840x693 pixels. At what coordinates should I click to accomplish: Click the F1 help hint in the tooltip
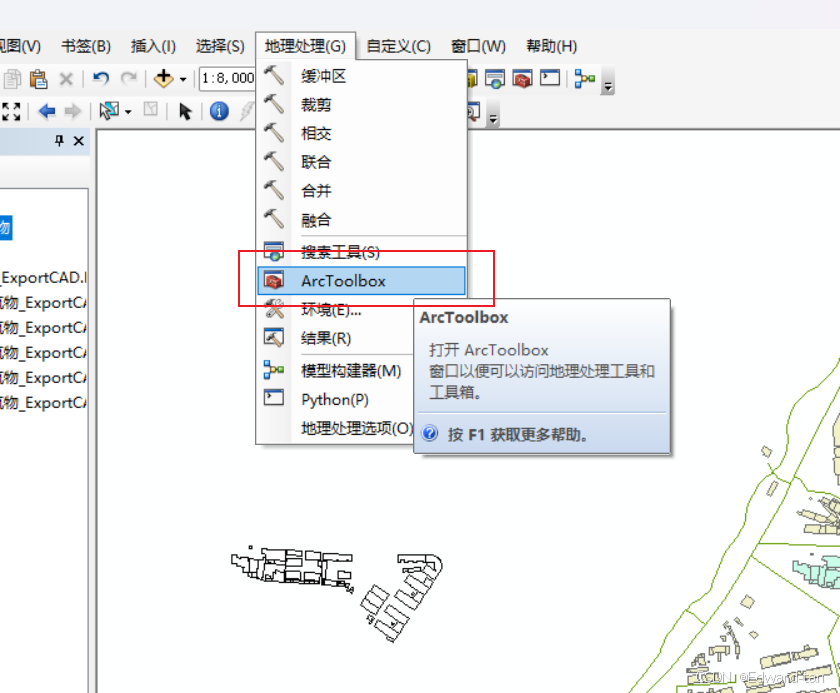(x=515, y=433)
